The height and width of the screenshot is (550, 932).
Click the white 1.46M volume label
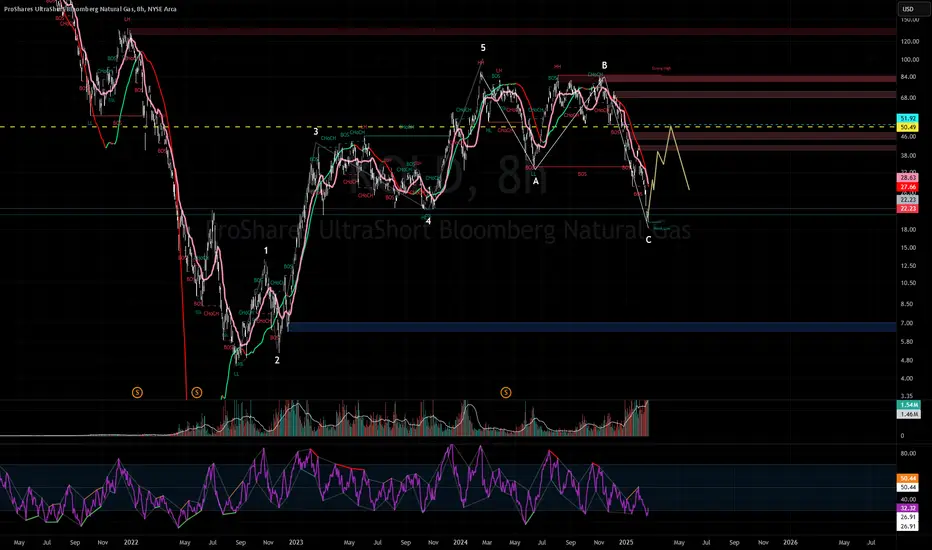(x=908, y=414)
